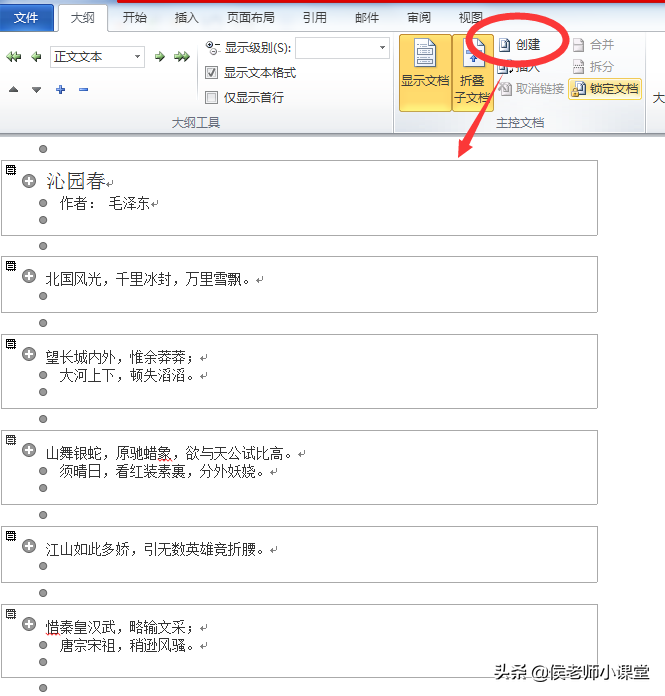Expand the 山舞银蛇 heading plus symbol

click(29, 450)
